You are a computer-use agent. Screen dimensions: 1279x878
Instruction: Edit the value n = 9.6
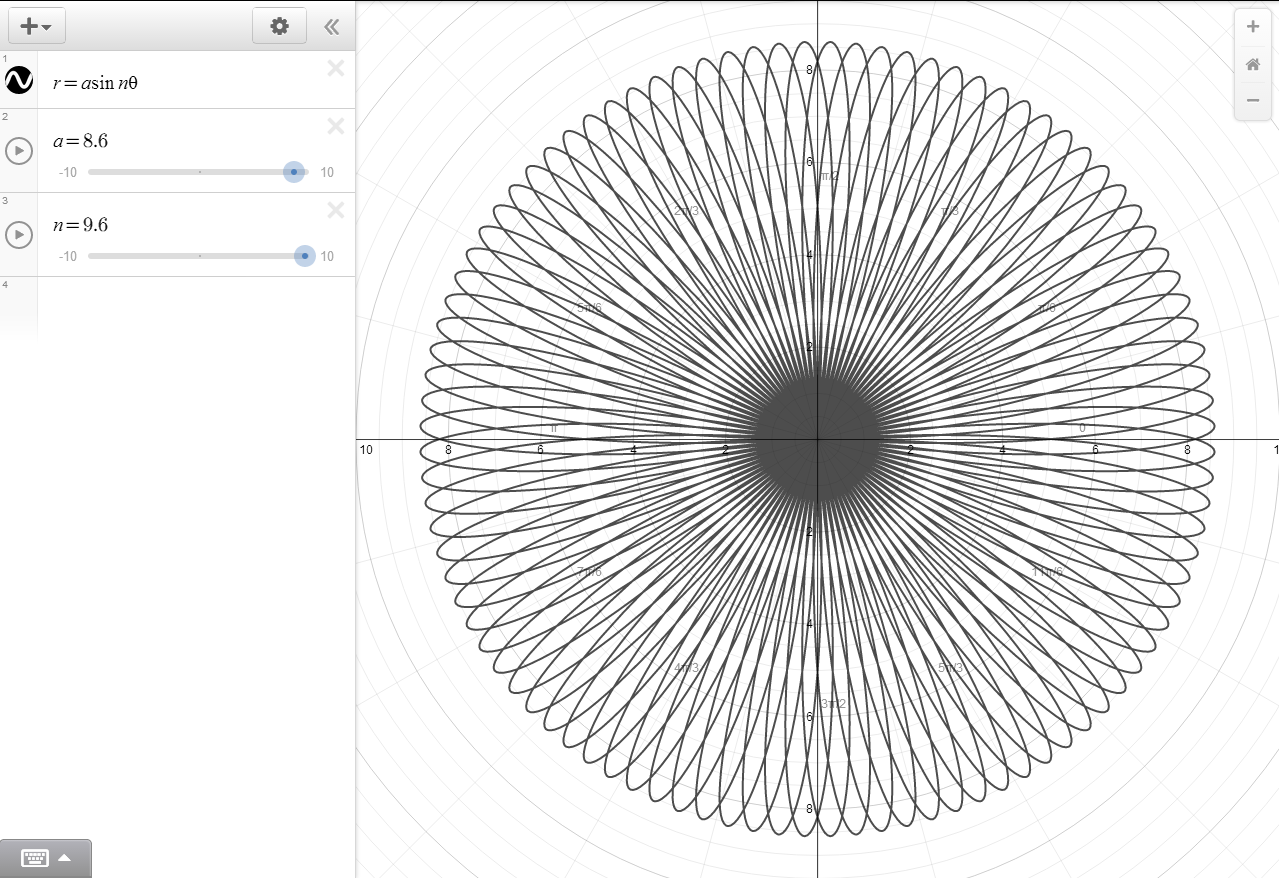click(81, 225)
